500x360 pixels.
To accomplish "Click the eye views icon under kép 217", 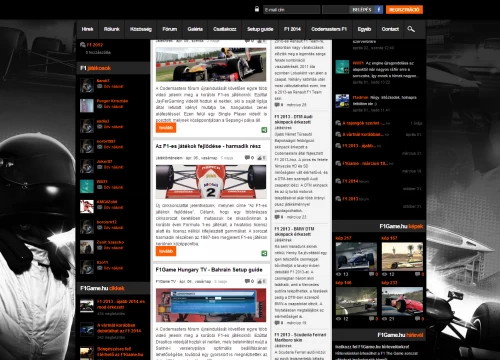I will (x=339, y=274).
